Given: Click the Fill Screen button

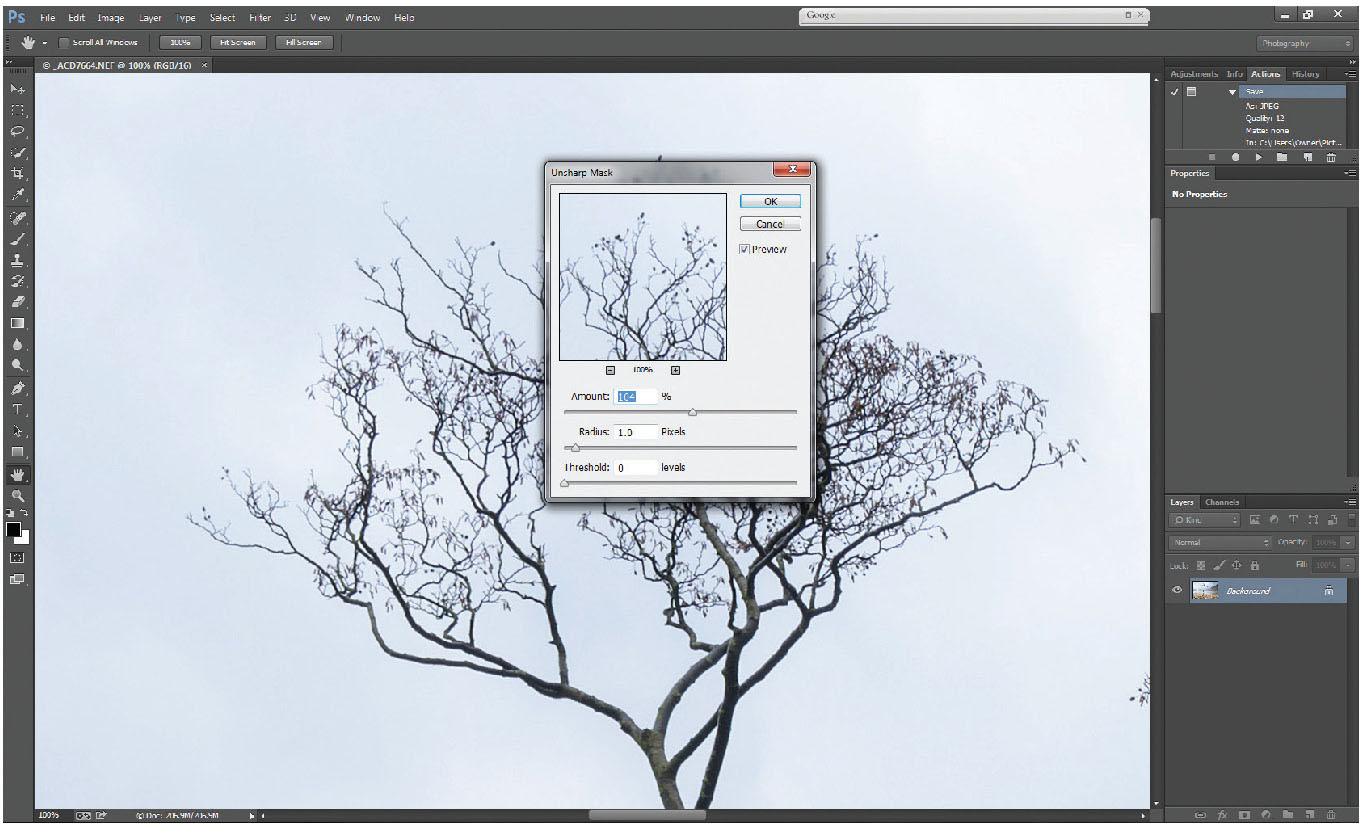Looking at the screenshot, I should tap(304, 43).
